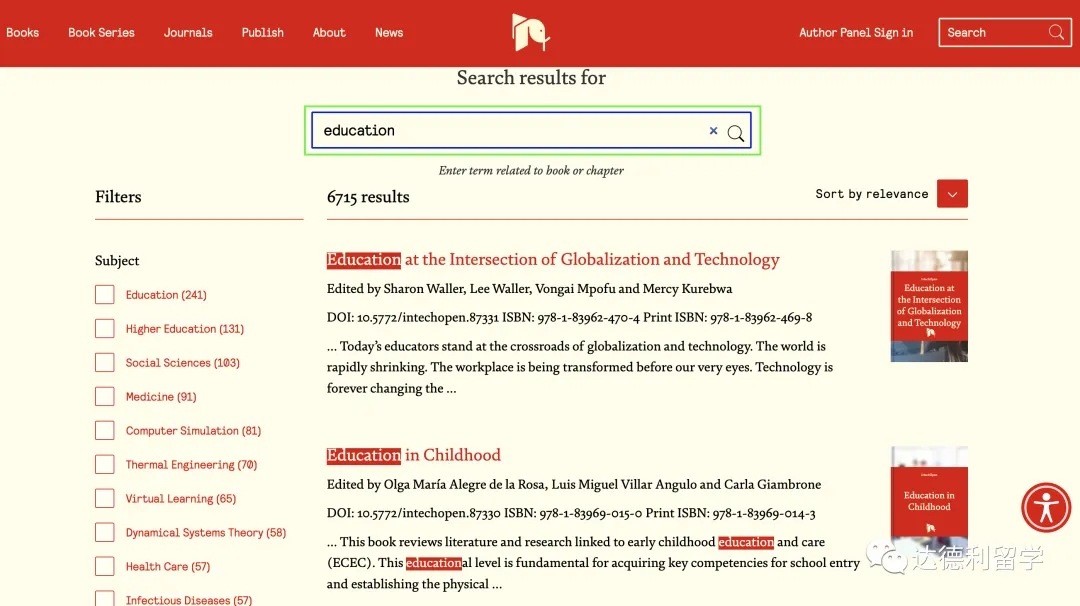This screenshot has width=1080, height=606.
Task: Click Edited by Olga María Alegre author line
Action: 574,484
